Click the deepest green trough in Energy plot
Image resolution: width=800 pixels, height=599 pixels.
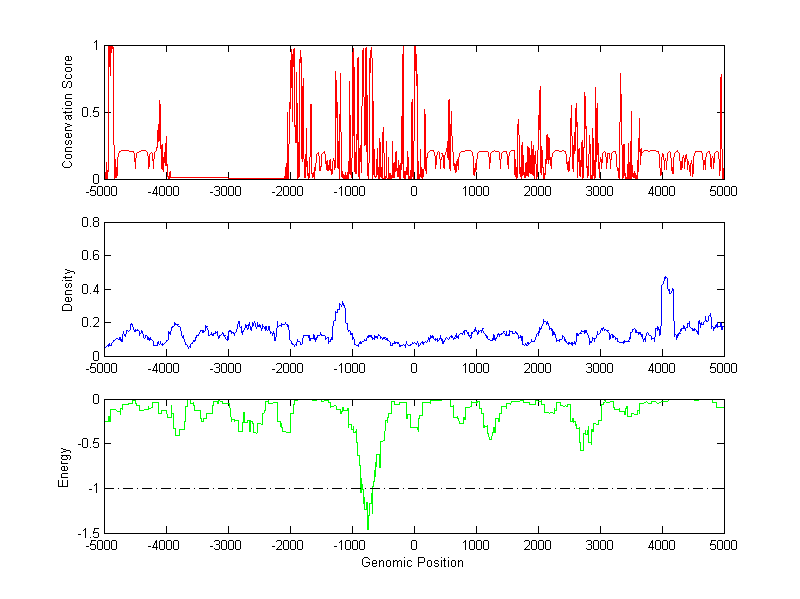[368, 526]
